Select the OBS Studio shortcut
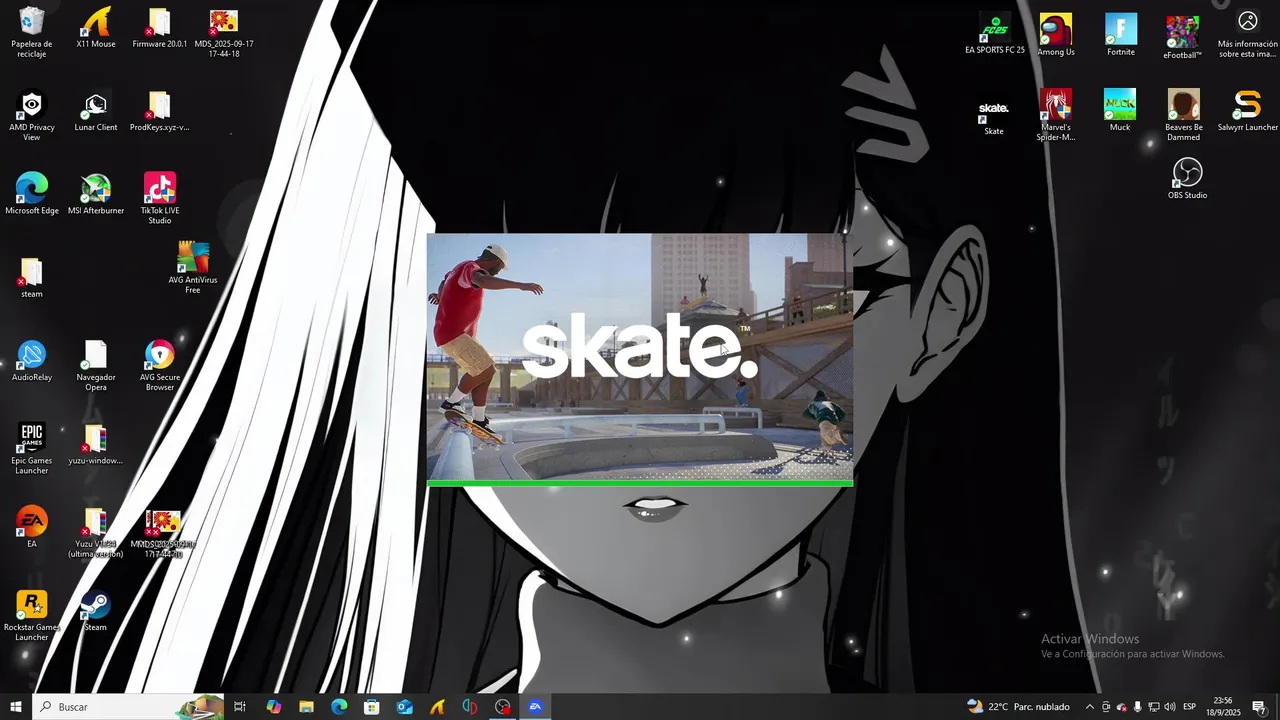 click(x=1187, y=178)
